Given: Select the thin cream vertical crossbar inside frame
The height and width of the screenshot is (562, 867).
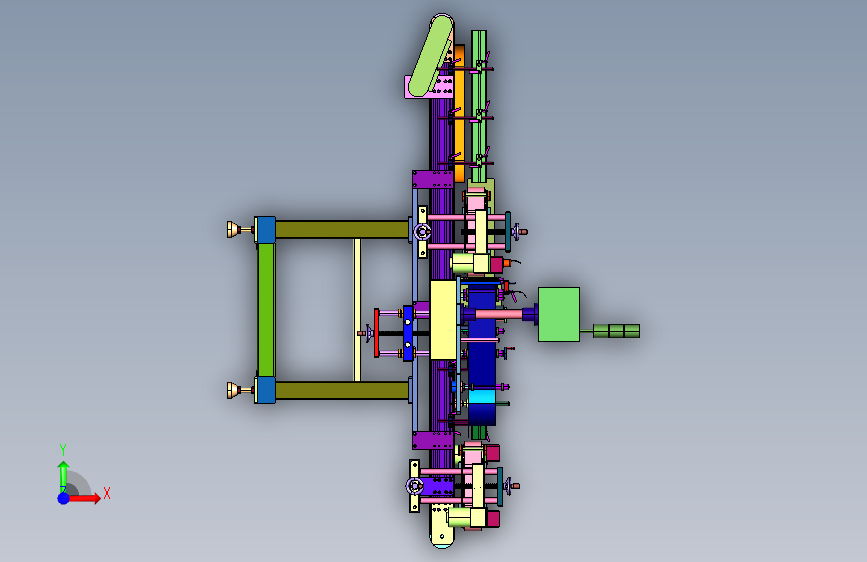Looking at the screenshot, I should click(357, 310).
